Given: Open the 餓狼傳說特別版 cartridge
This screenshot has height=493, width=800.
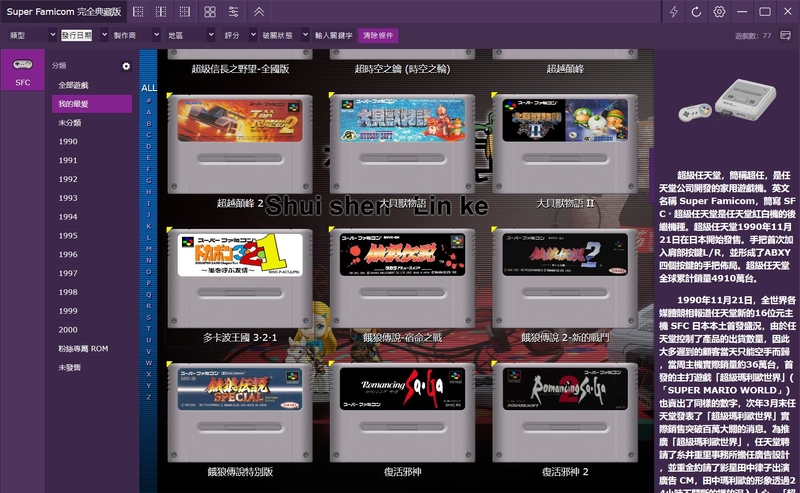Looking at the screenshot, I should pos(240,412).
